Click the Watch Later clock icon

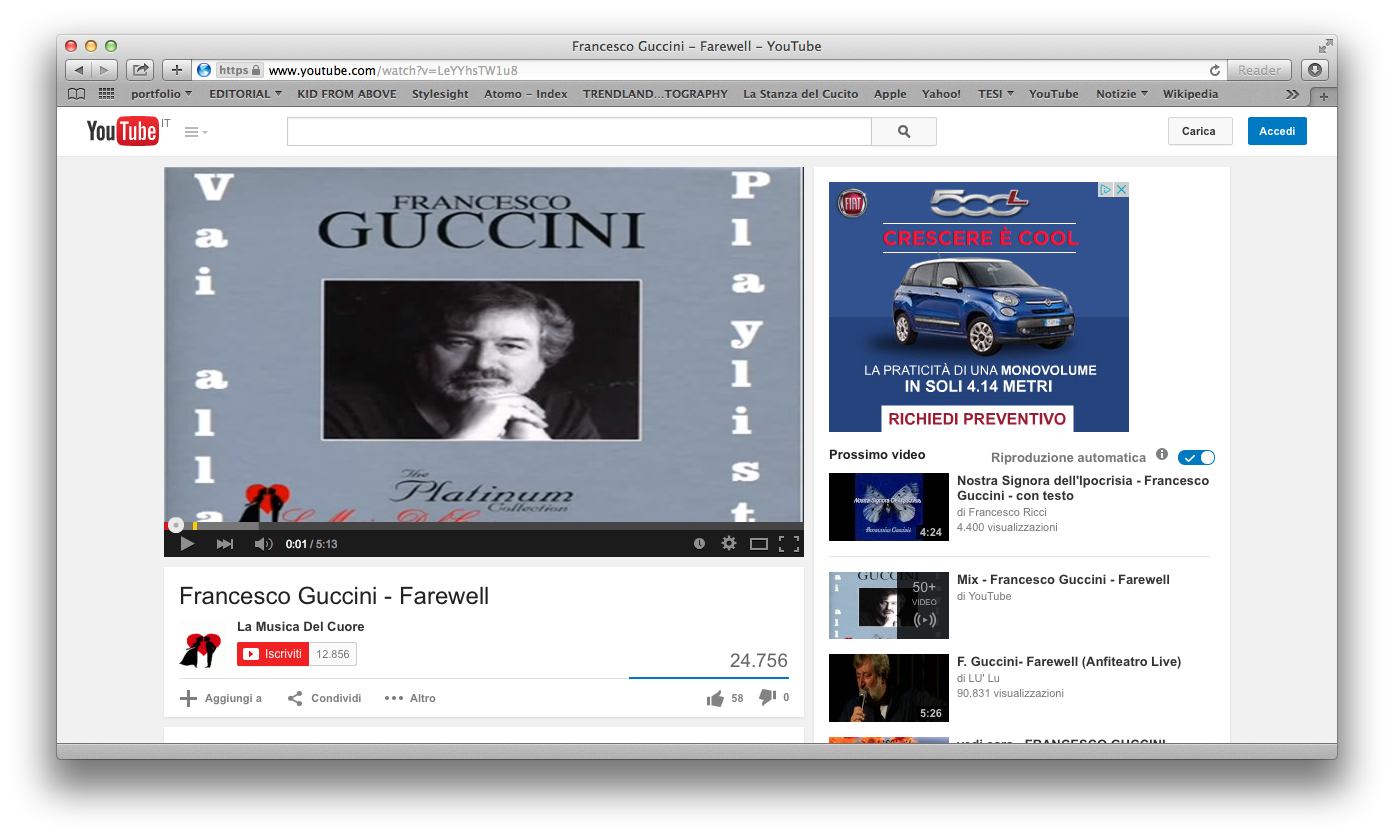699,544
